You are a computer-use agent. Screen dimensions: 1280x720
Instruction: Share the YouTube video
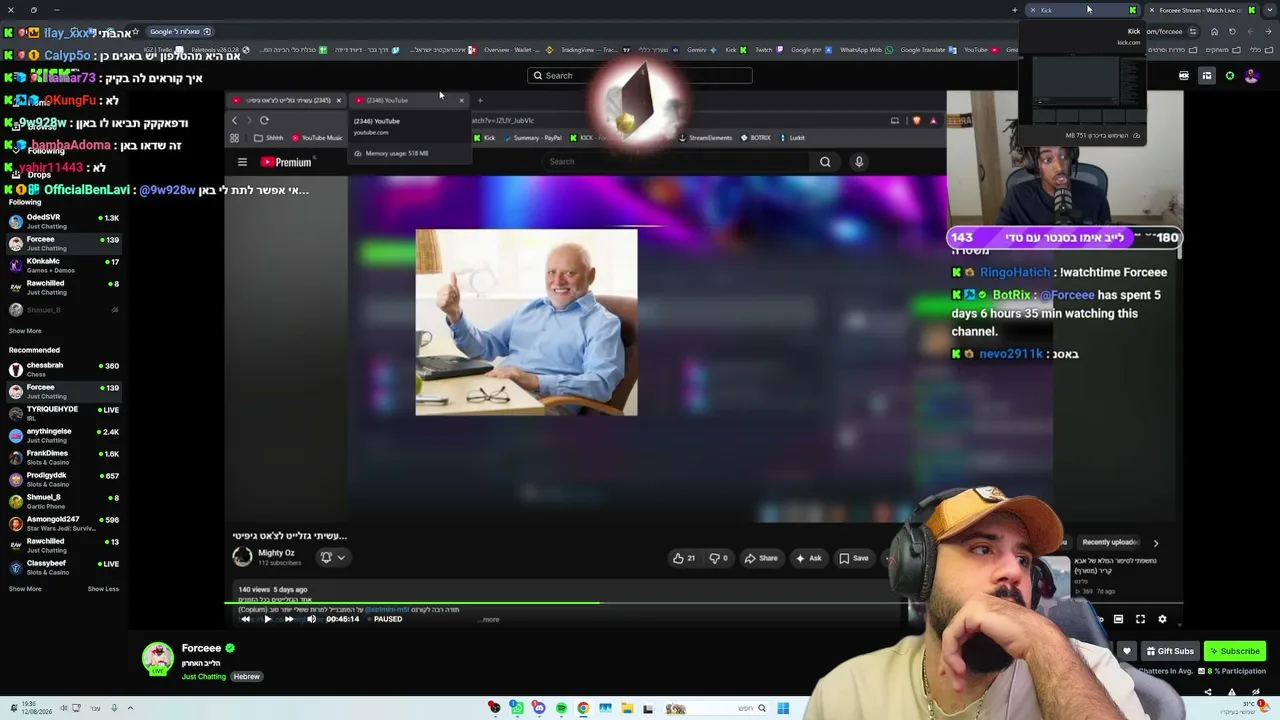click(x=761, y=558)
